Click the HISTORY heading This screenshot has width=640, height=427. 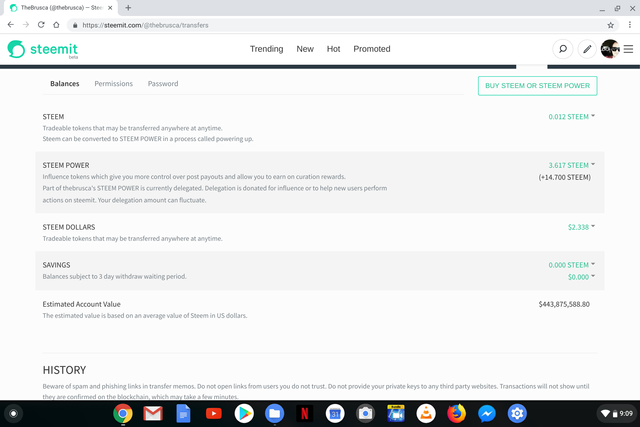tap(64, 370)
